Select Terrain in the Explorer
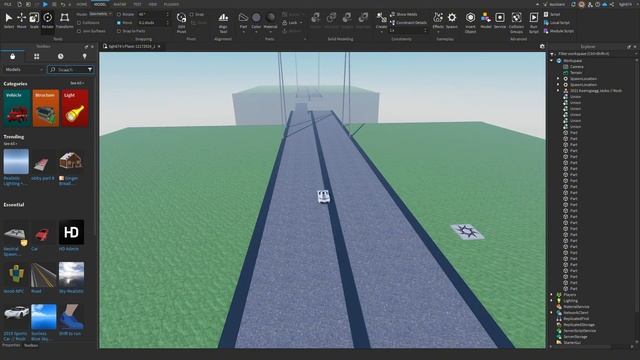The width and height of the screenshot is (640, 360). 576,73
